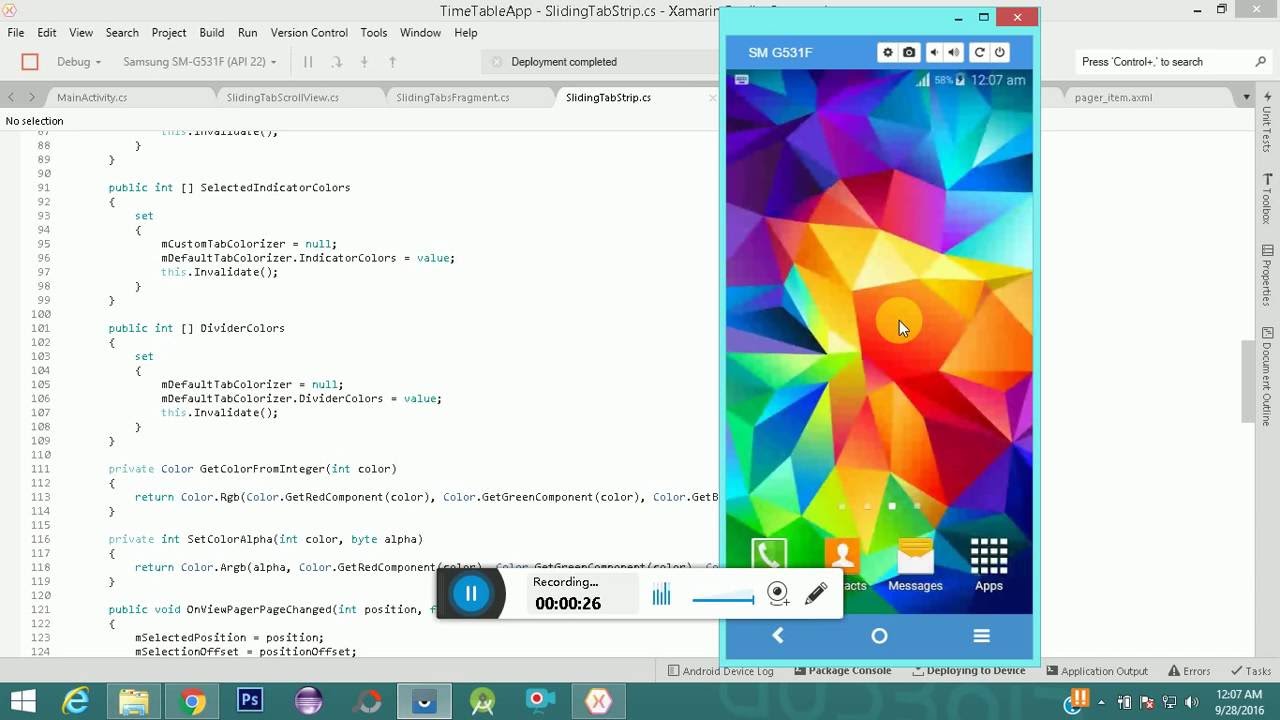Show hidden system tray icons
The height and width of the screenshot is (720, 1280).
(x=1102, y=701)
